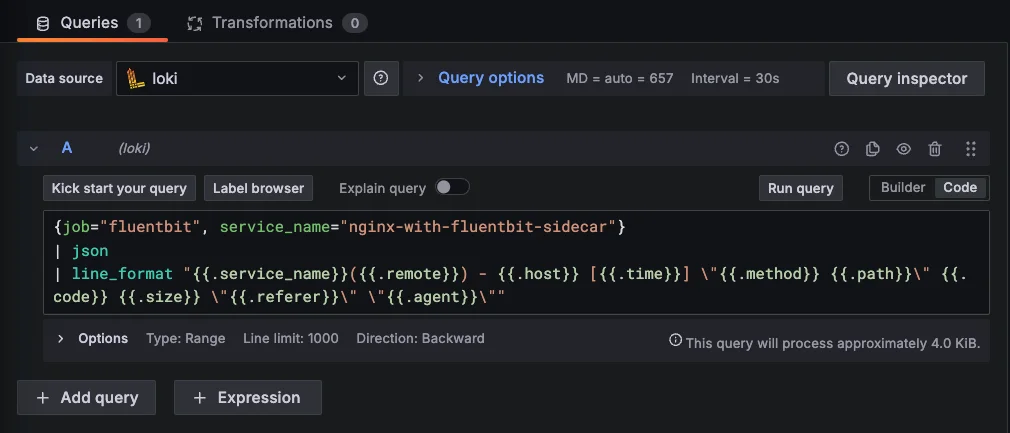Click the info icon beside query size notice
Viewport: 1010px width, 433px height.
click(676, 342)
